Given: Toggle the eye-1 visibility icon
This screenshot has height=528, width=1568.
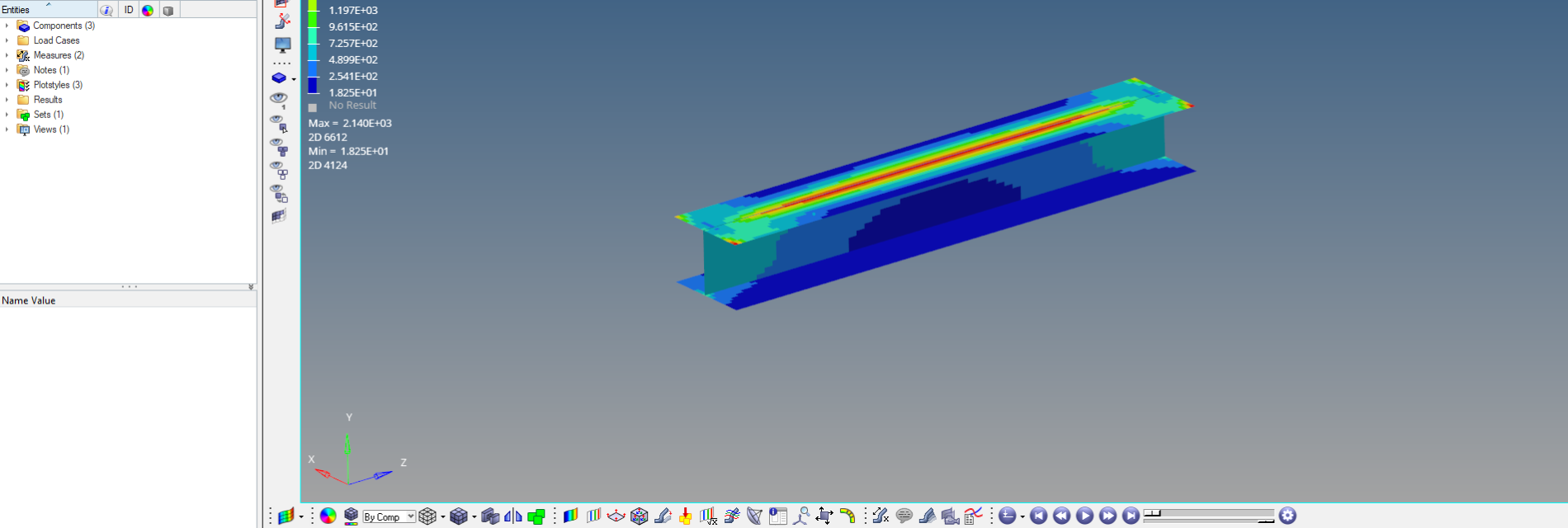Looking at the screenshot, I should [x=279, y=100].
